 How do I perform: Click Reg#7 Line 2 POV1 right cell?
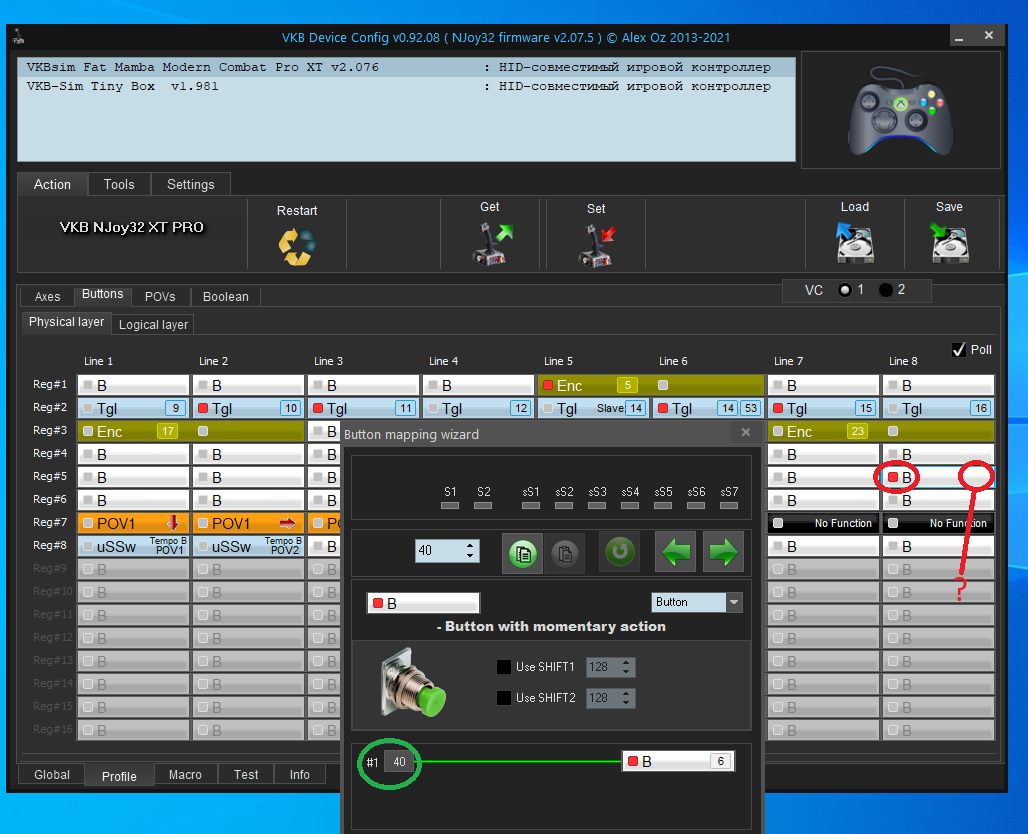pyautogui.click(x=248, y=523)
